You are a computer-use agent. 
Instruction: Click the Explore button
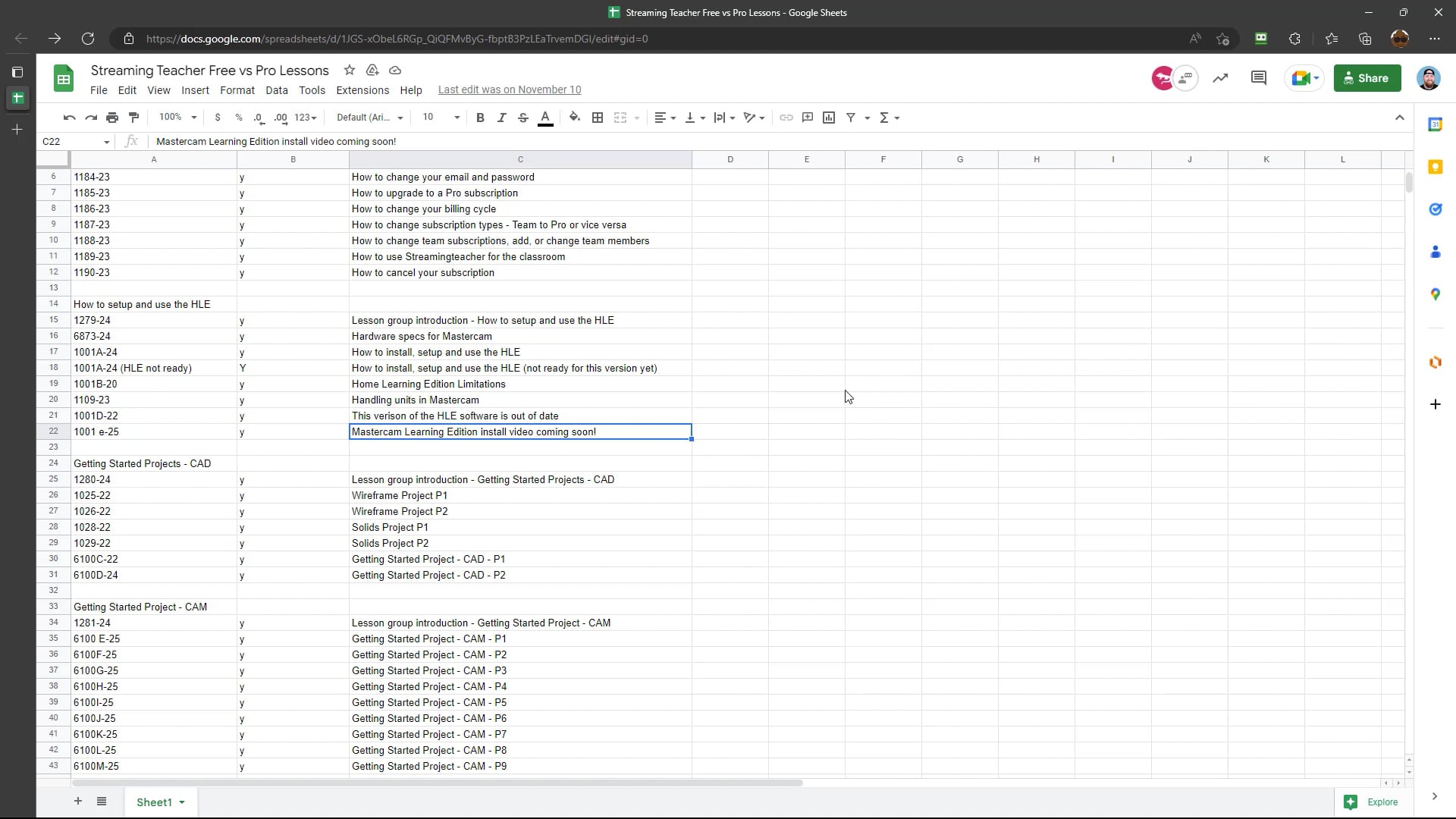coord(1371,802)
